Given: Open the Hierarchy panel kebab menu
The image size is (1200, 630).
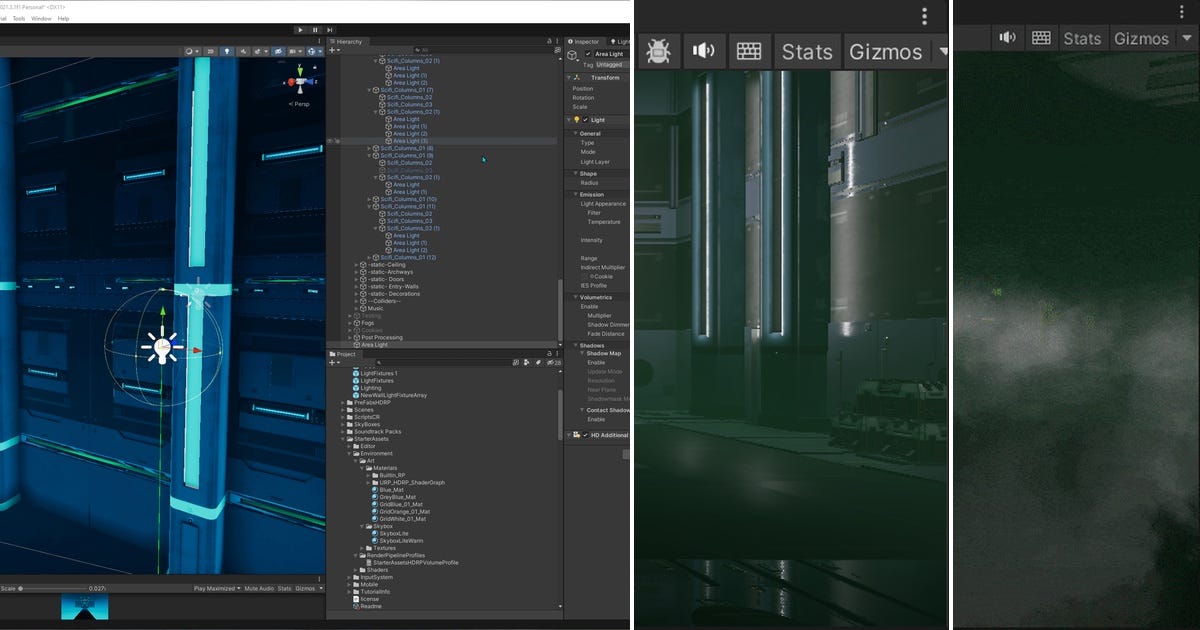Looking at the screenshot, I should pos(558,42).
